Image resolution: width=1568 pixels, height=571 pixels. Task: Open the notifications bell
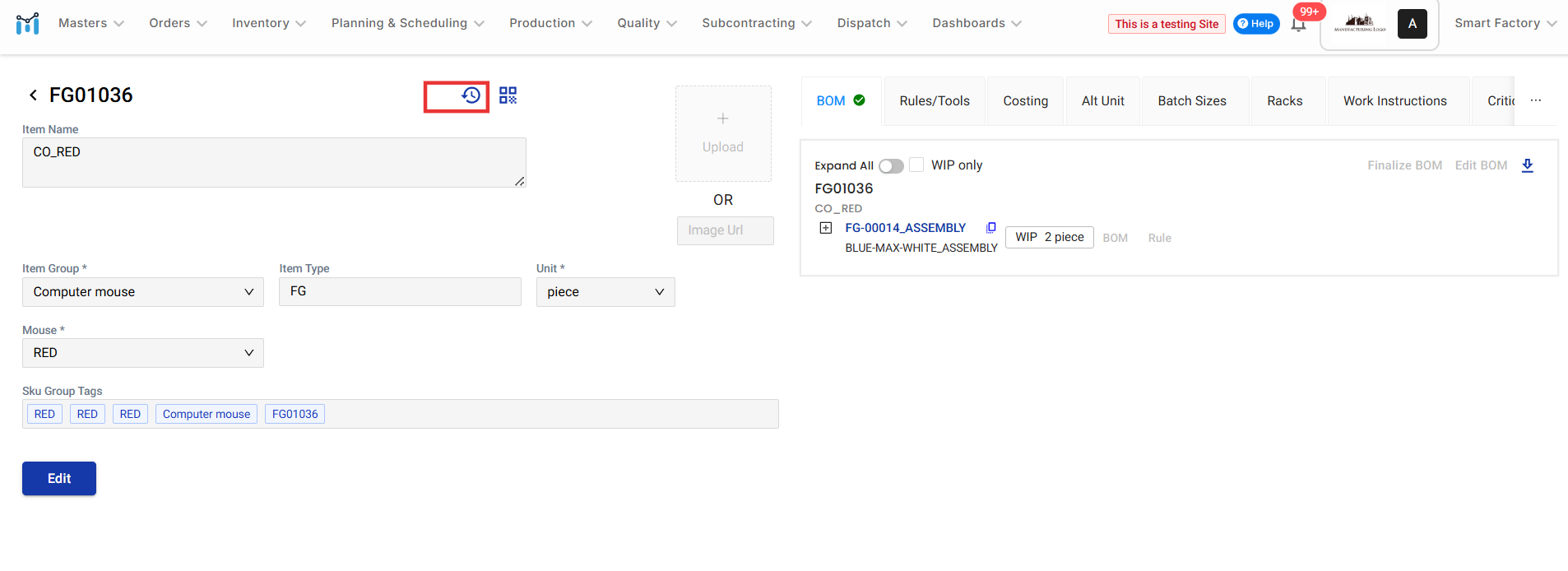[1298, 24]
